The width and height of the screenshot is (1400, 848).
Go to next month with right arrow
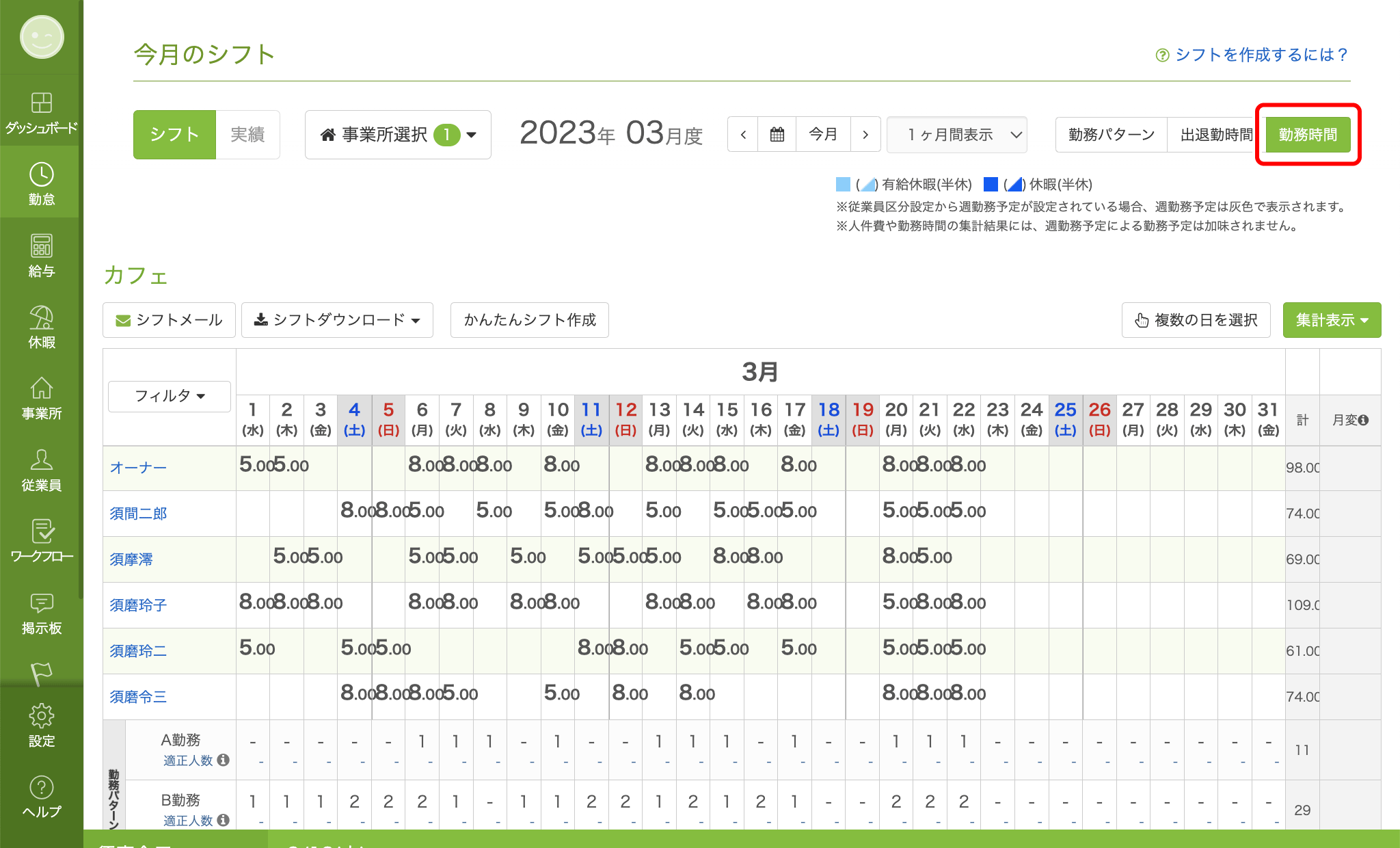tap(865, 134)
